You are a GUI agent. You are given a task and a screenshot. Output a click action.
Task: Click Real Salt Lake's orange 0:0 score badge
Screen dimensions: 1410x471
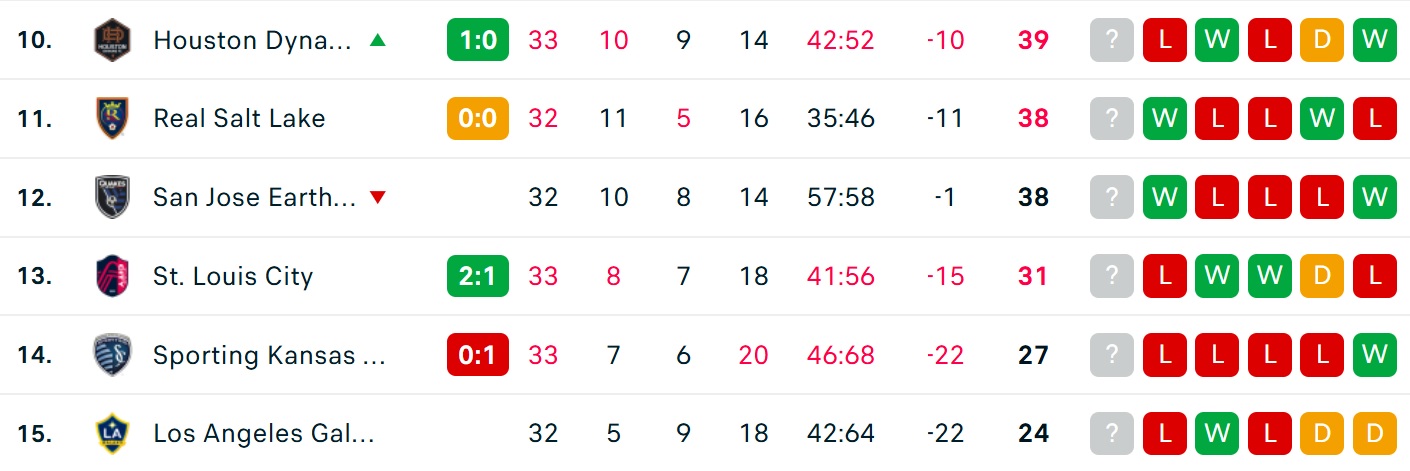478,118
